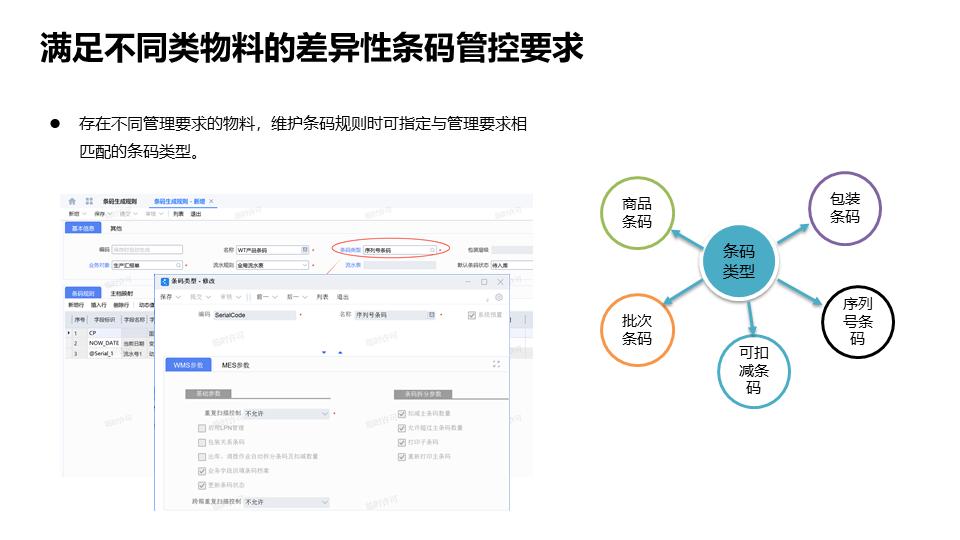Click the fullscreen expand icon in parameters panel
This screenshot has height=540, width=960.
tap(496, 365)
